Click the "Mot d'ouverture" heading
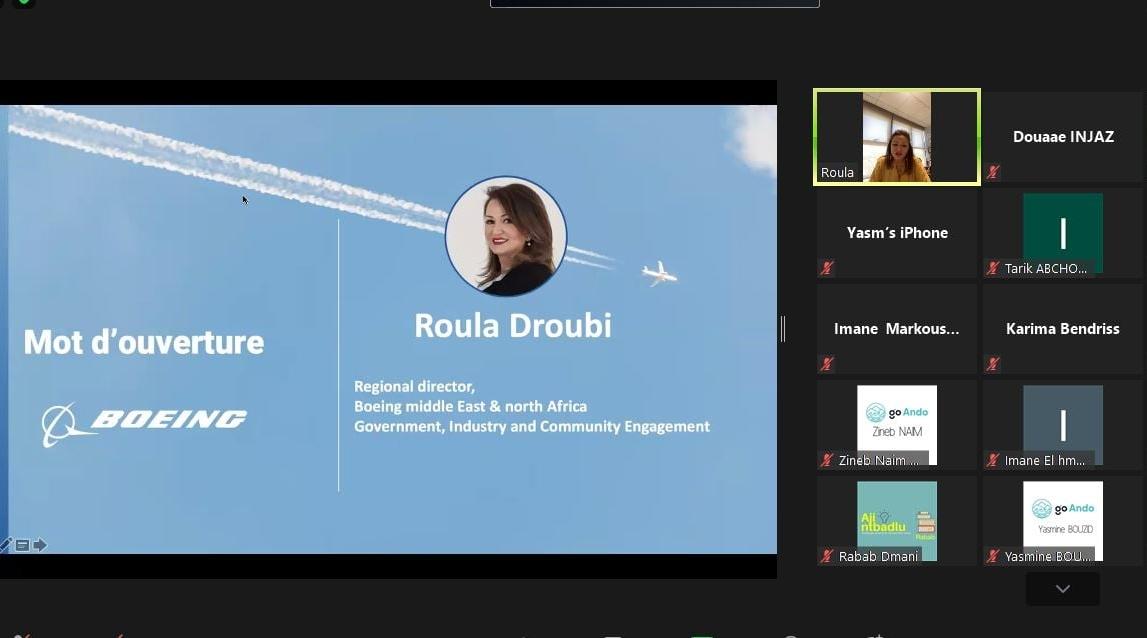1147x638 pixels. tap(143, 342)
